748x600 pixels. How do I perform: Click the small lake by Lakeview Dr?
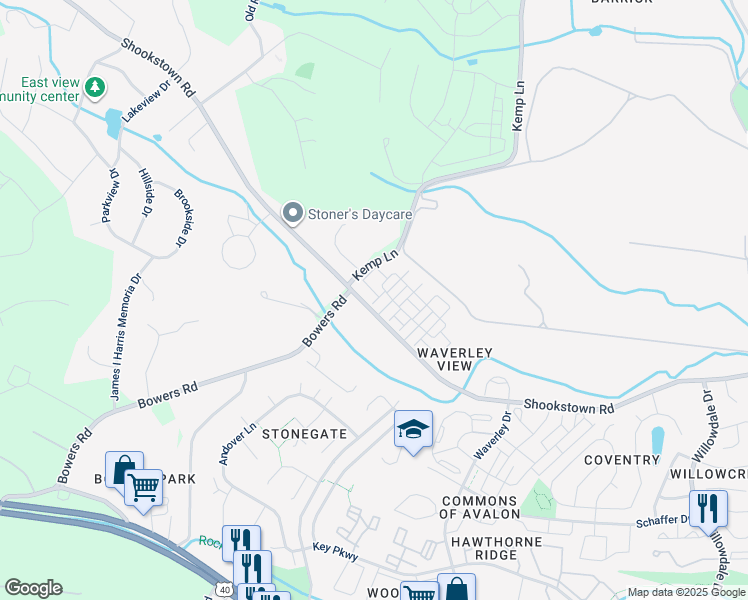click(114, 124)
